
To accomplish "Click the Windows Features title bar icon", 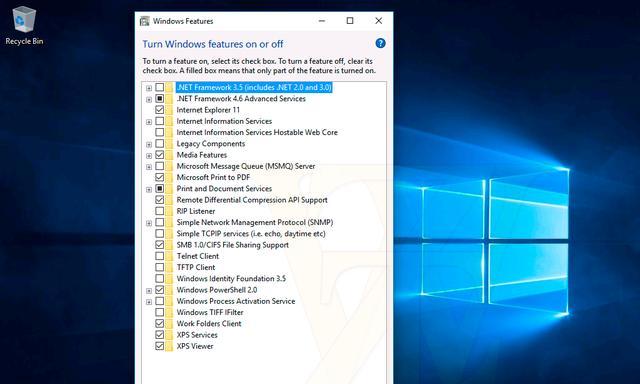I will [144, 21].
